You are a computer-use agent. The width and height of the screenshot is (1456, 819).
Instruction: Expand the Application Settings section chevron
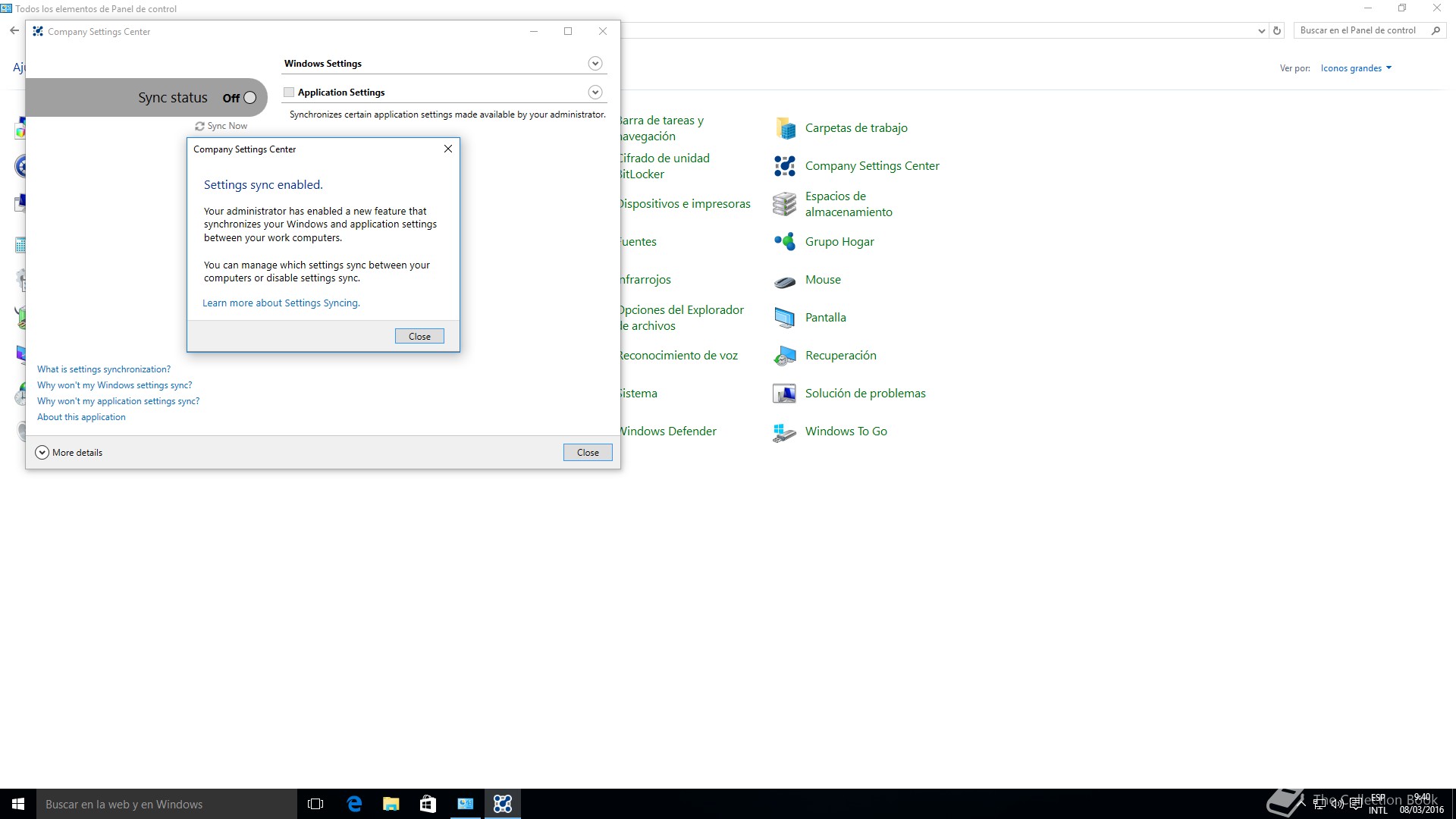[595, 93]
